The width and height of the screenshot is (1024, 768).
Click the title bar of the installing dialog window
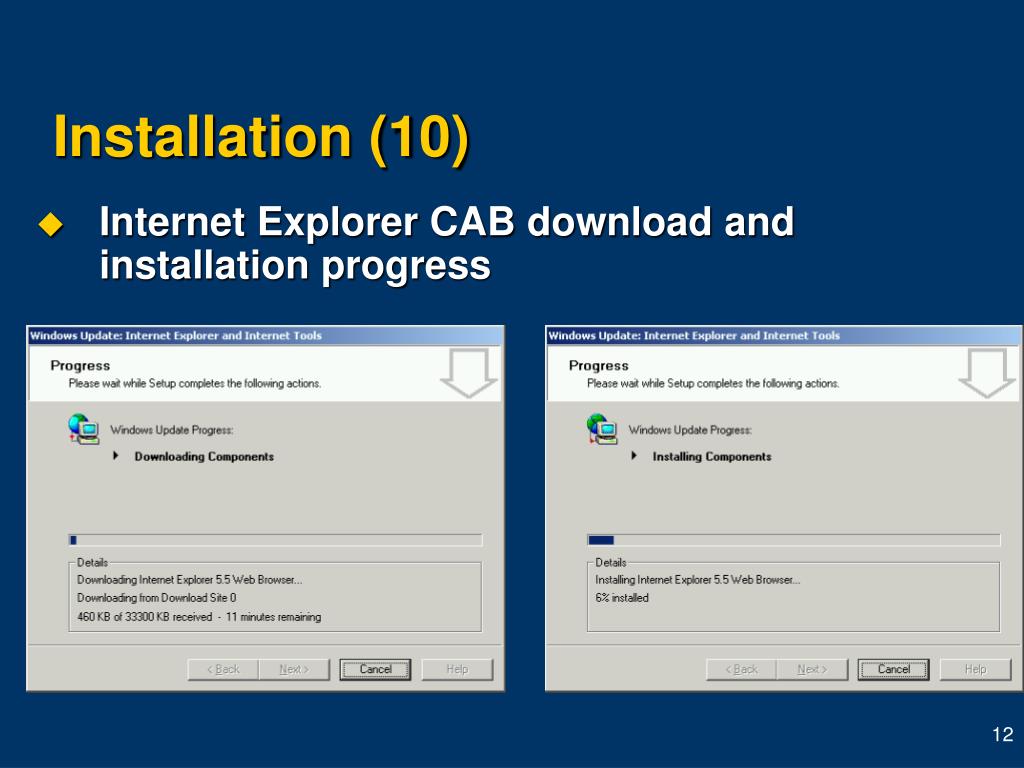[784, 336]
